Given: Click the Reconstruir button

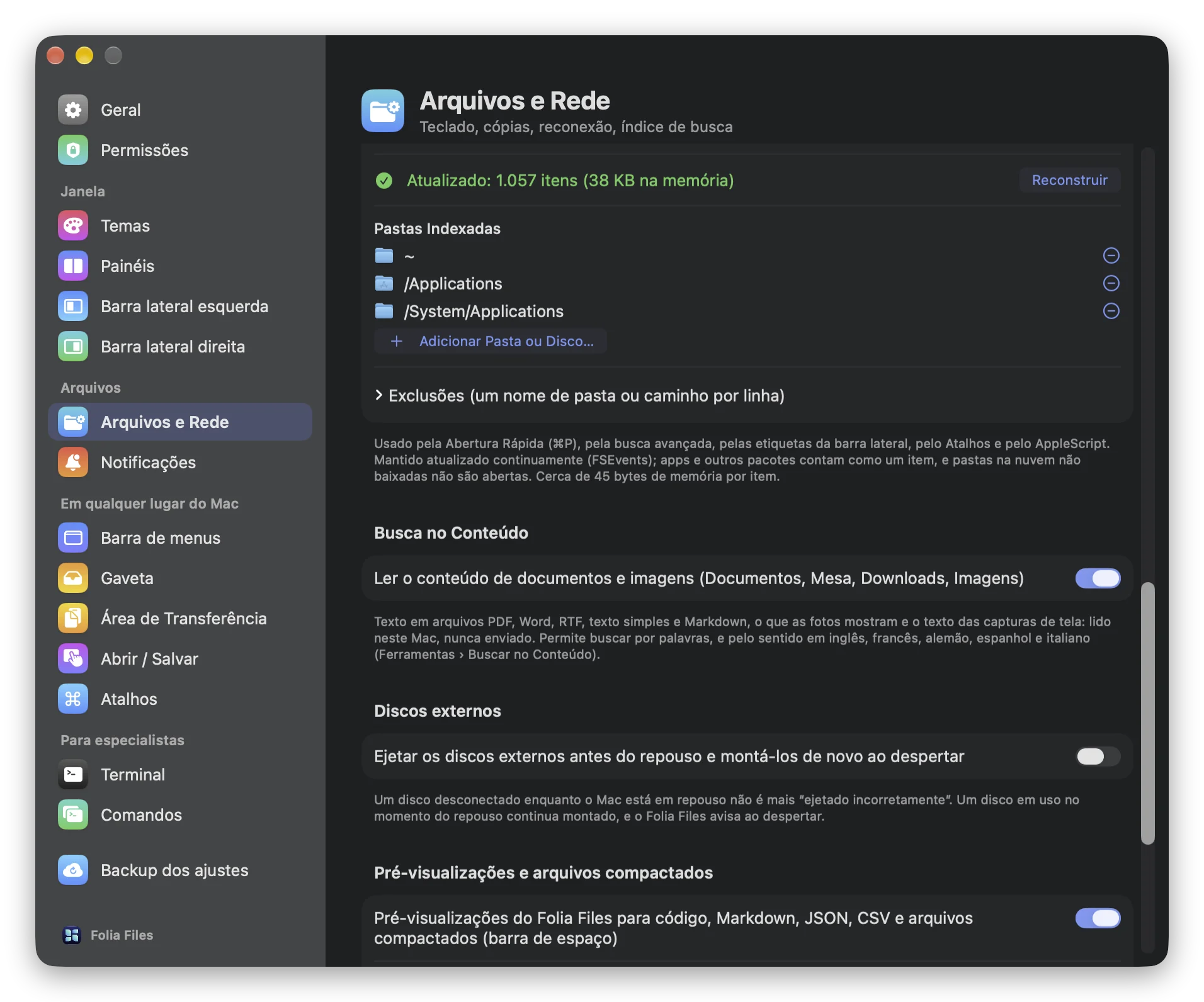Looking at the screenshot, I should [x=1069, y=181].
